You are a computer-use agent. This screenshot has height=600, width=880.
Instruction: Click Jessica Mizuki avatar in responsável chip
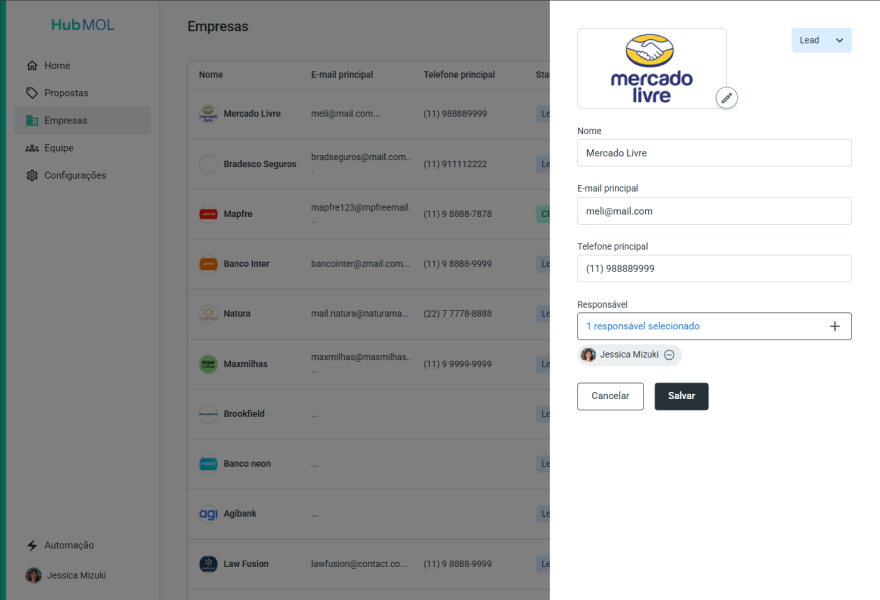pos(588,355)
